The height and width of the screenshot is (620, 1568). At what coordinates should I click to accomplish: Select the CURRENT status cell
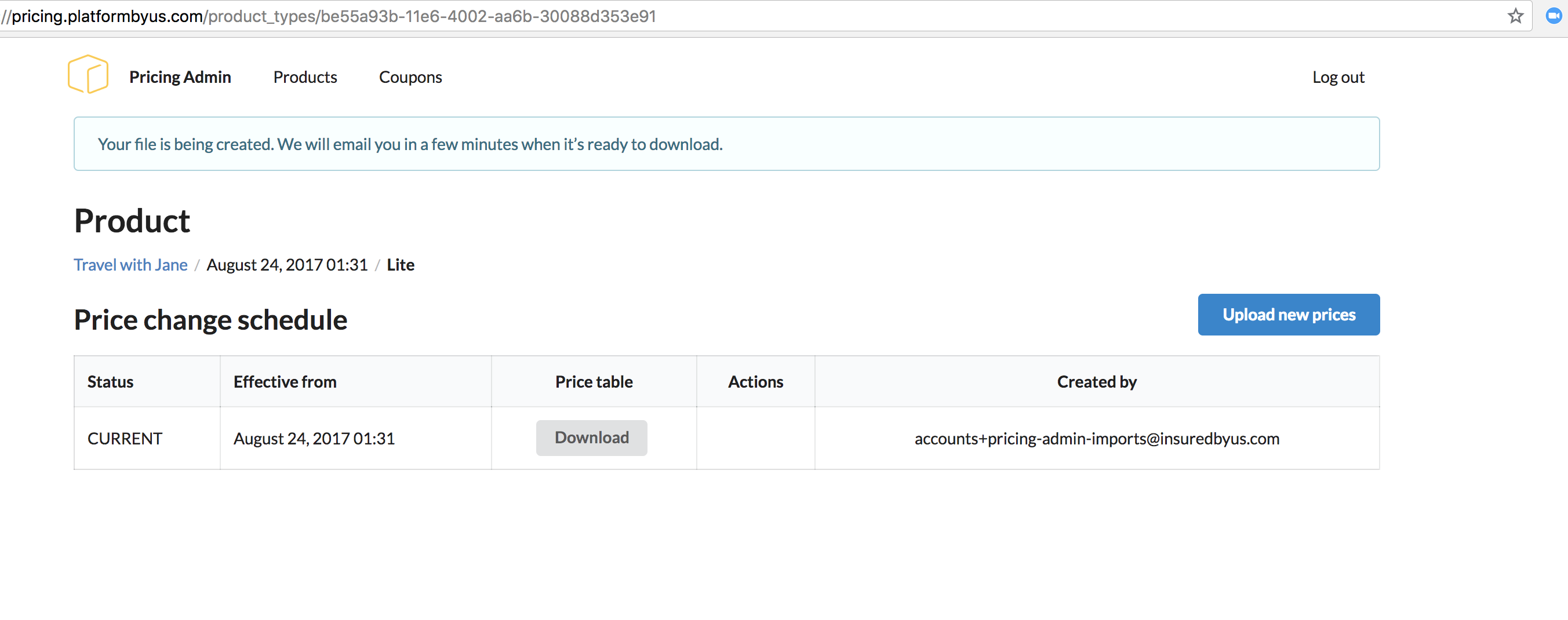click(x=125, y=439)
